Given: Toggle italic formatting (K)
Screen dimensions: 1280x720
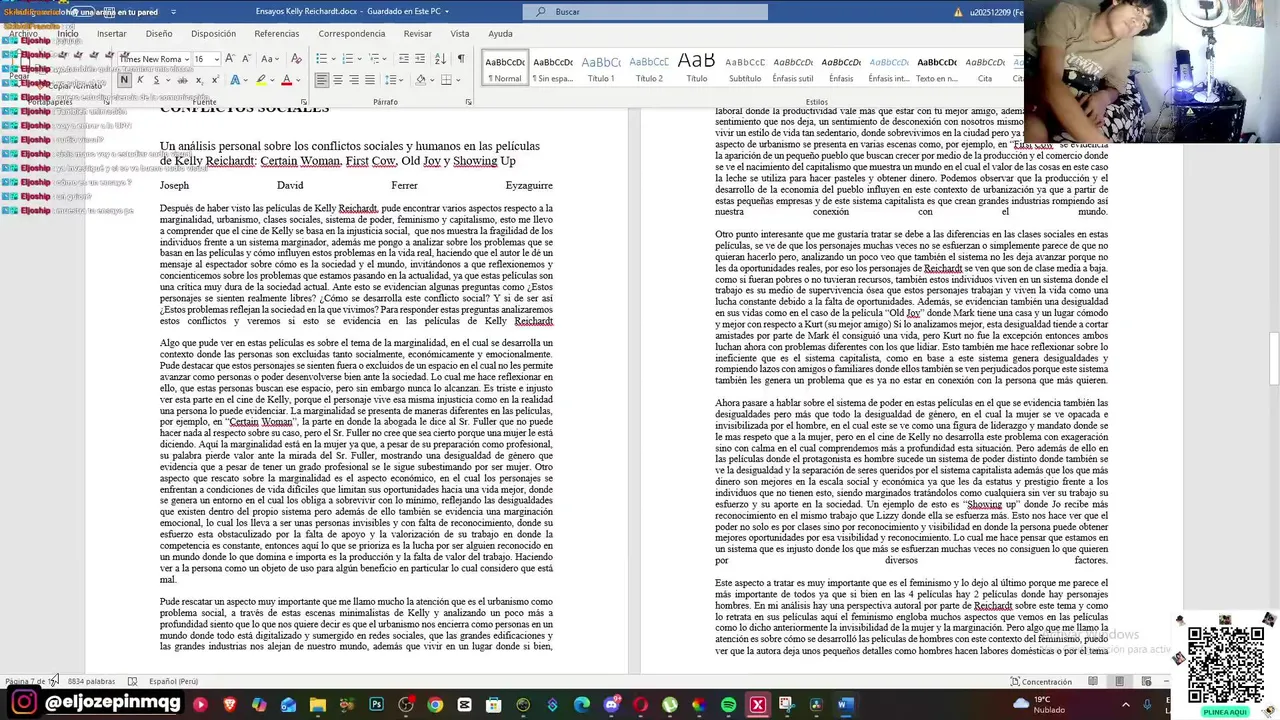Looking at the screenshot, I should pyautogui.click(x=140, y=80).
